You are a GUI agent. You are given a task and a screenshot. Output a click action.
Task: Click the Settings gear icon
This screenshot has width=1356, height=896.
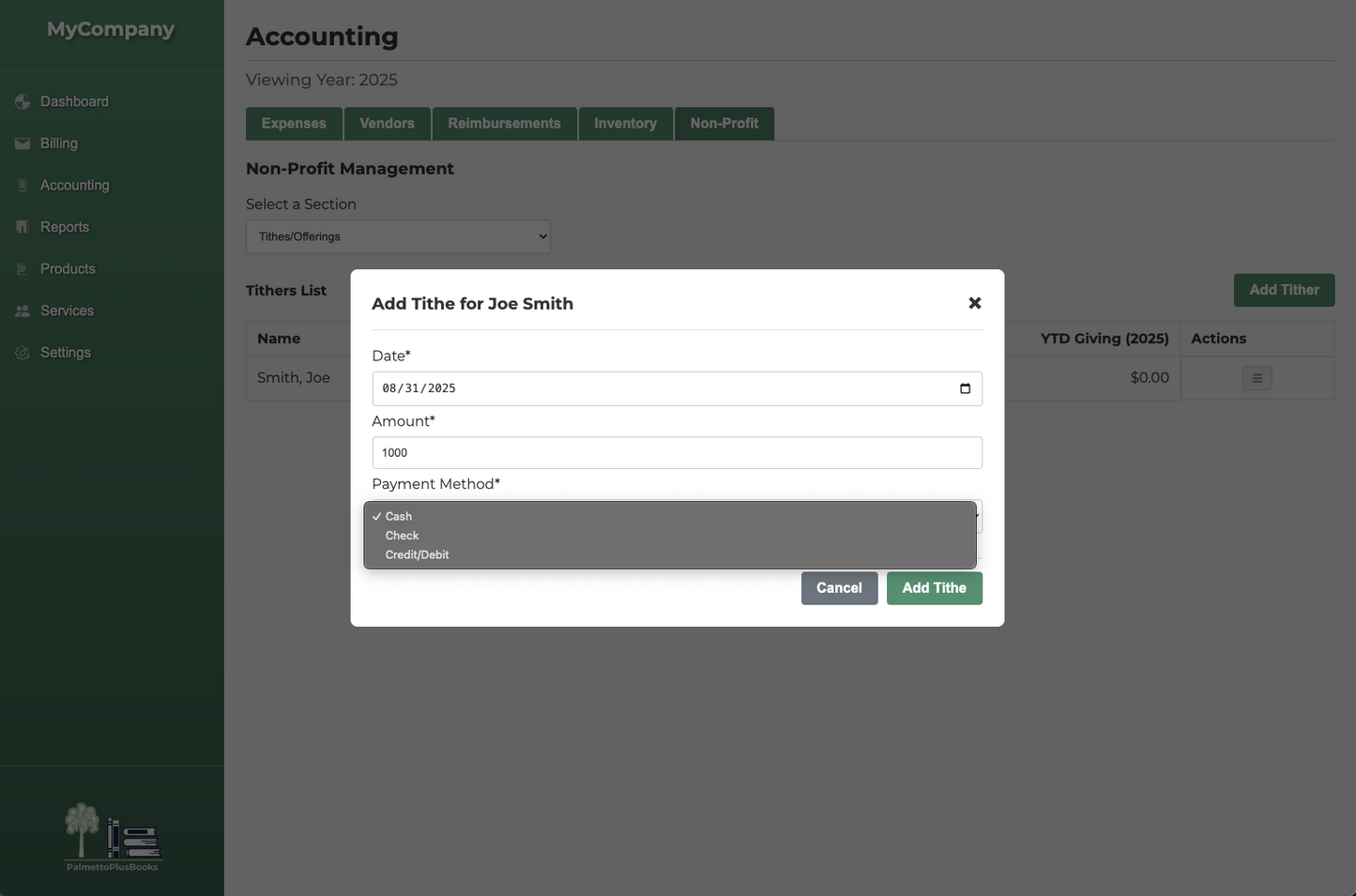point(23,353)
